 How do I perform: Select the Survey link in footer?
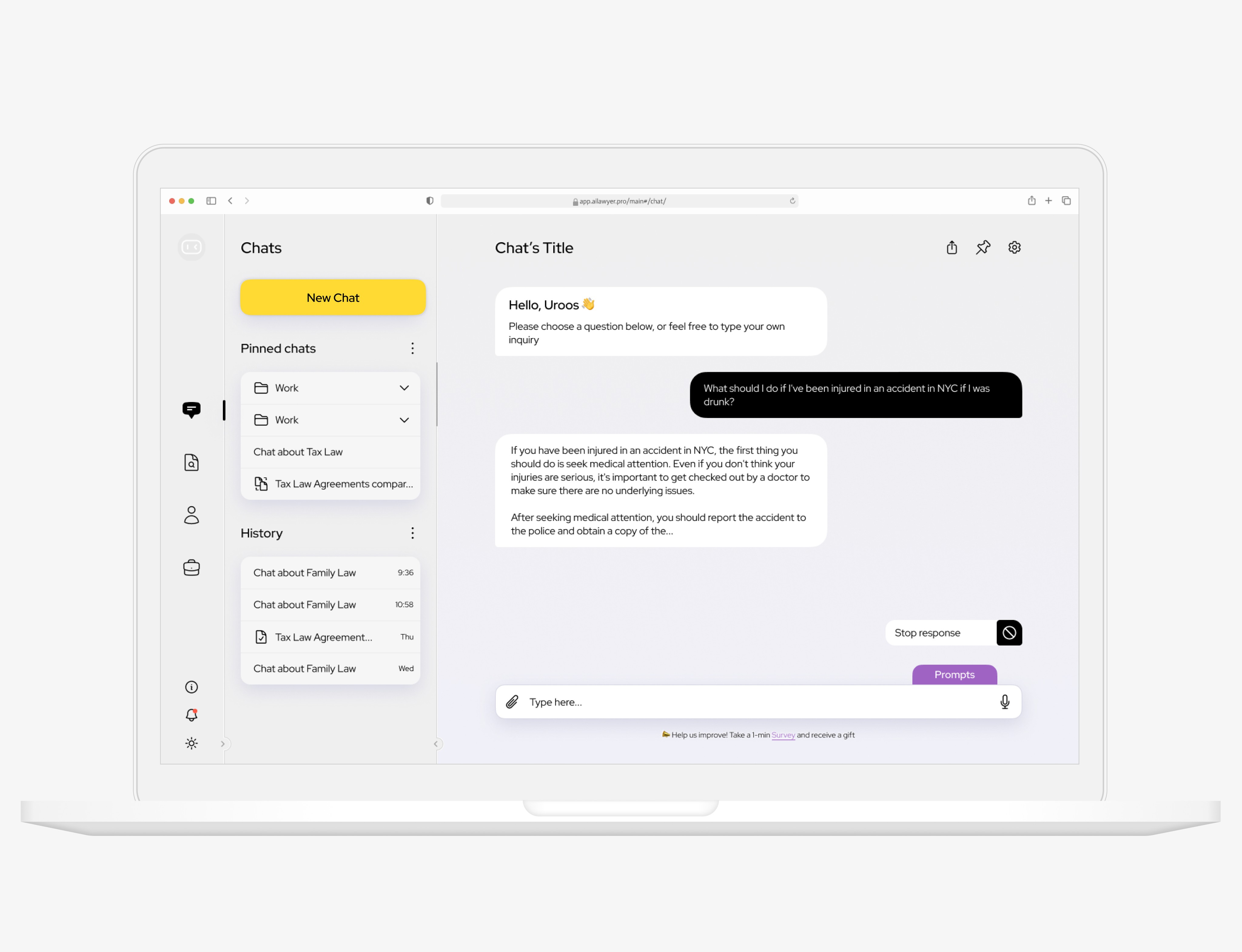tap(783, 735)
